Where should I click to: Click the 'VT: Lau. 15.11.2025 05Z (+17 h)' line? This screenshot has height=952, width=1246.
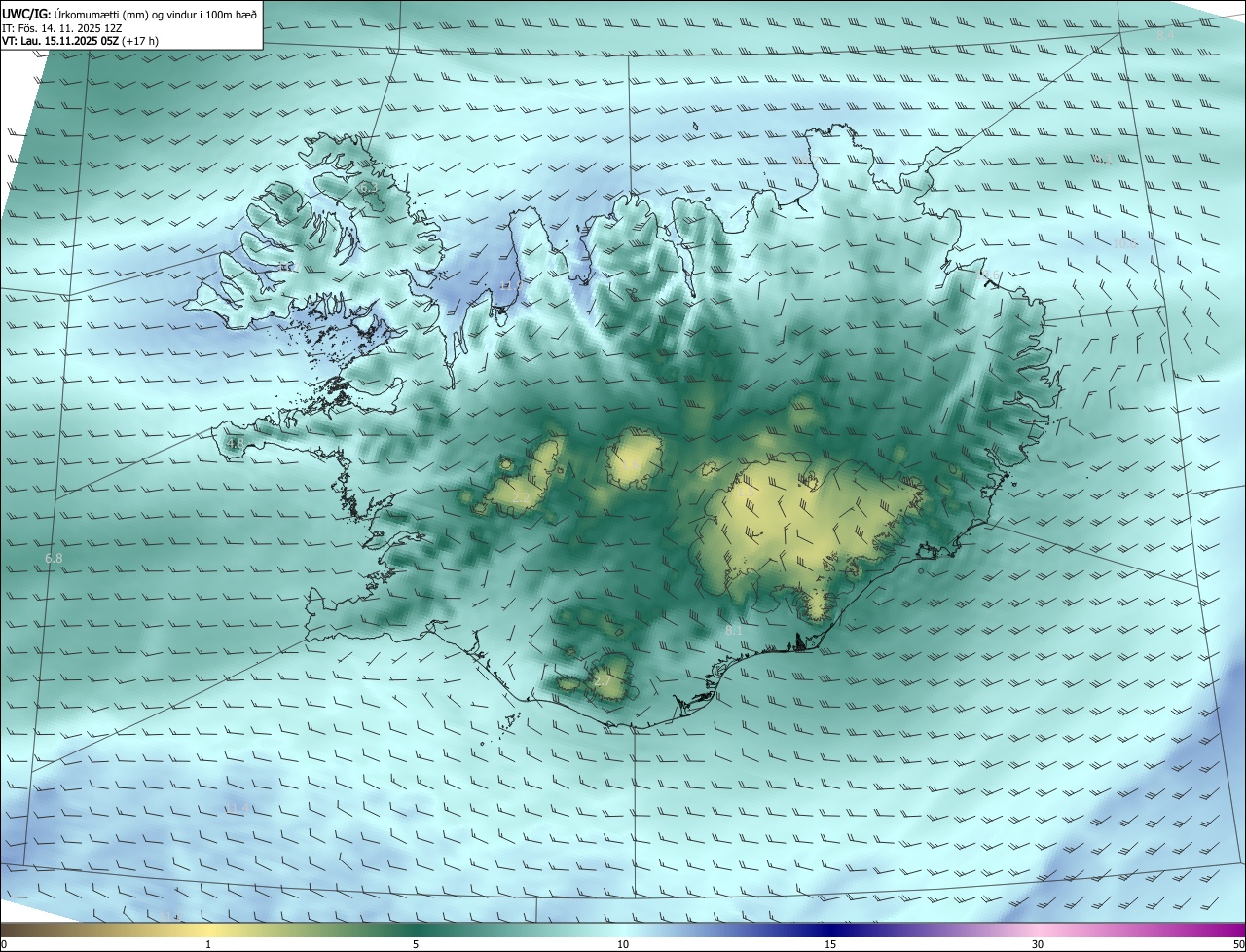80,41
